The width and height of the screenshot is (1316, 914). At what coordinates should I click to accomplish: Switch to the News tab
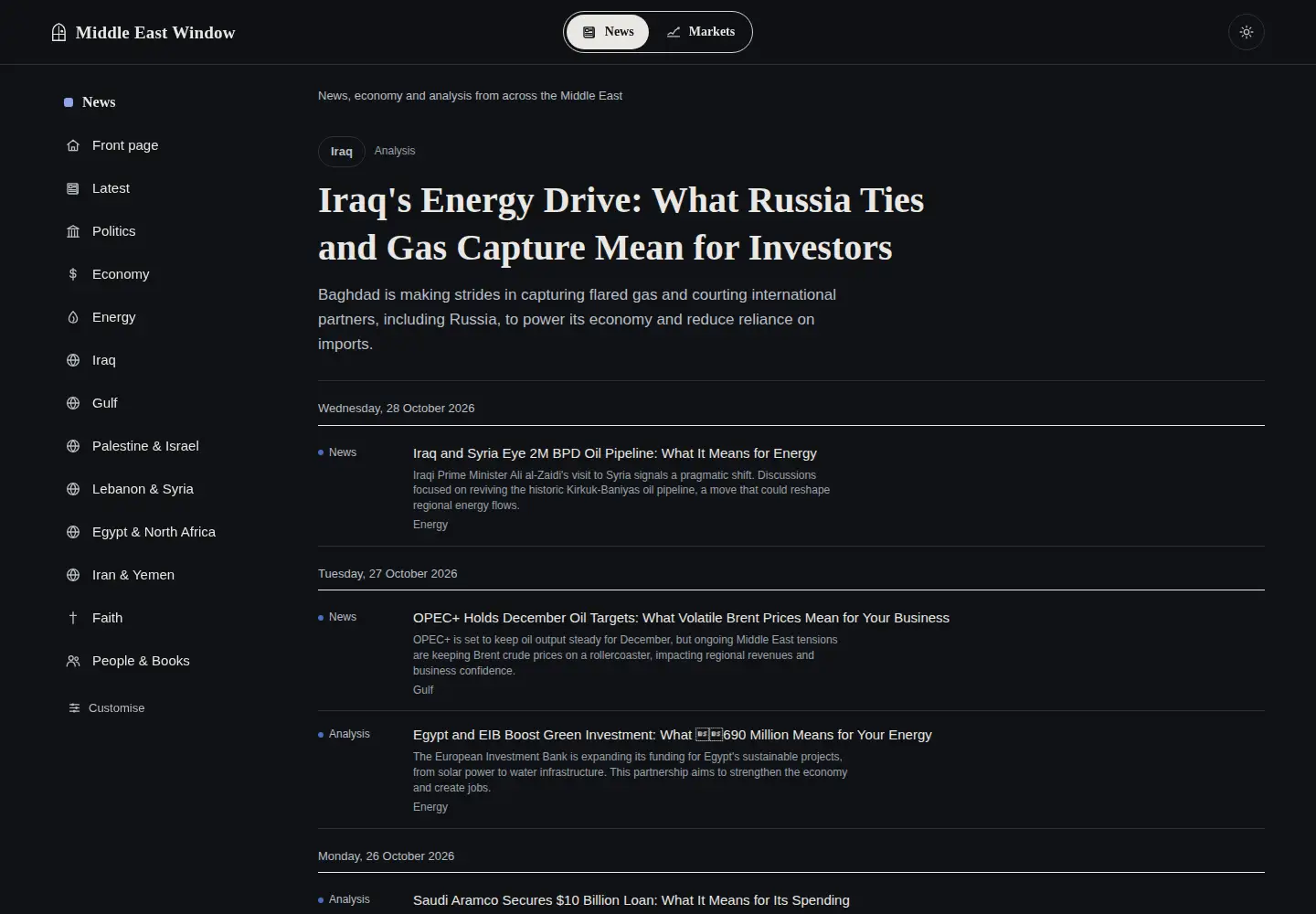click(608, 32)
